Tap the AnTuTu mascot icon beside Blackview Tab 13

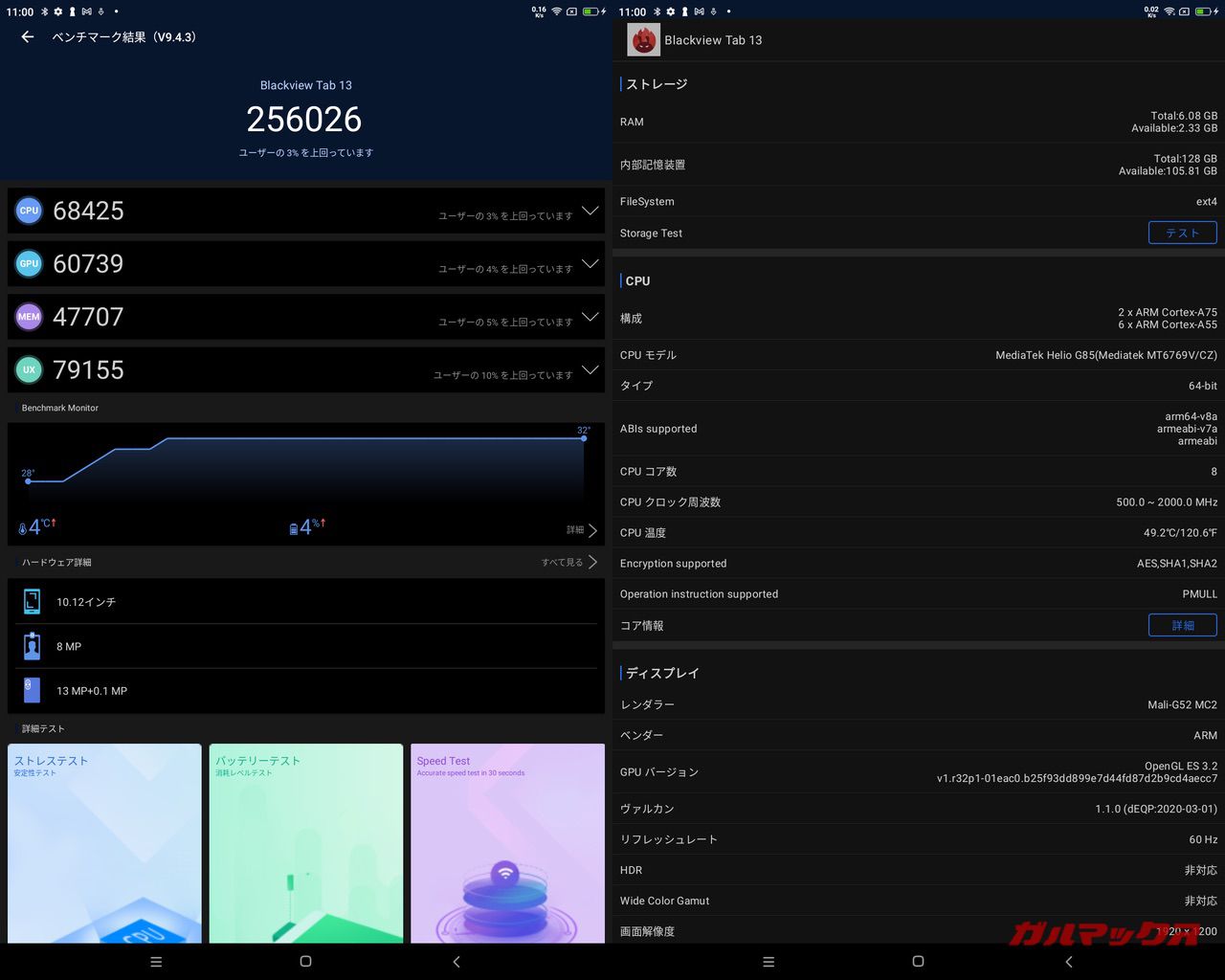click(x=642, y=39)
